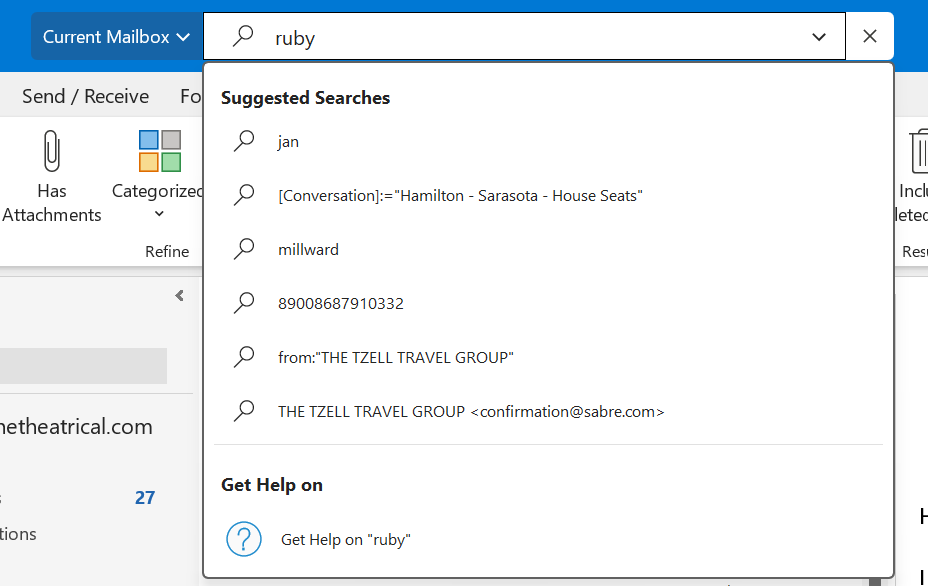928x586 pixels.
Task: Toggle Include Deleted in the Results group
Action: [918, 180]
